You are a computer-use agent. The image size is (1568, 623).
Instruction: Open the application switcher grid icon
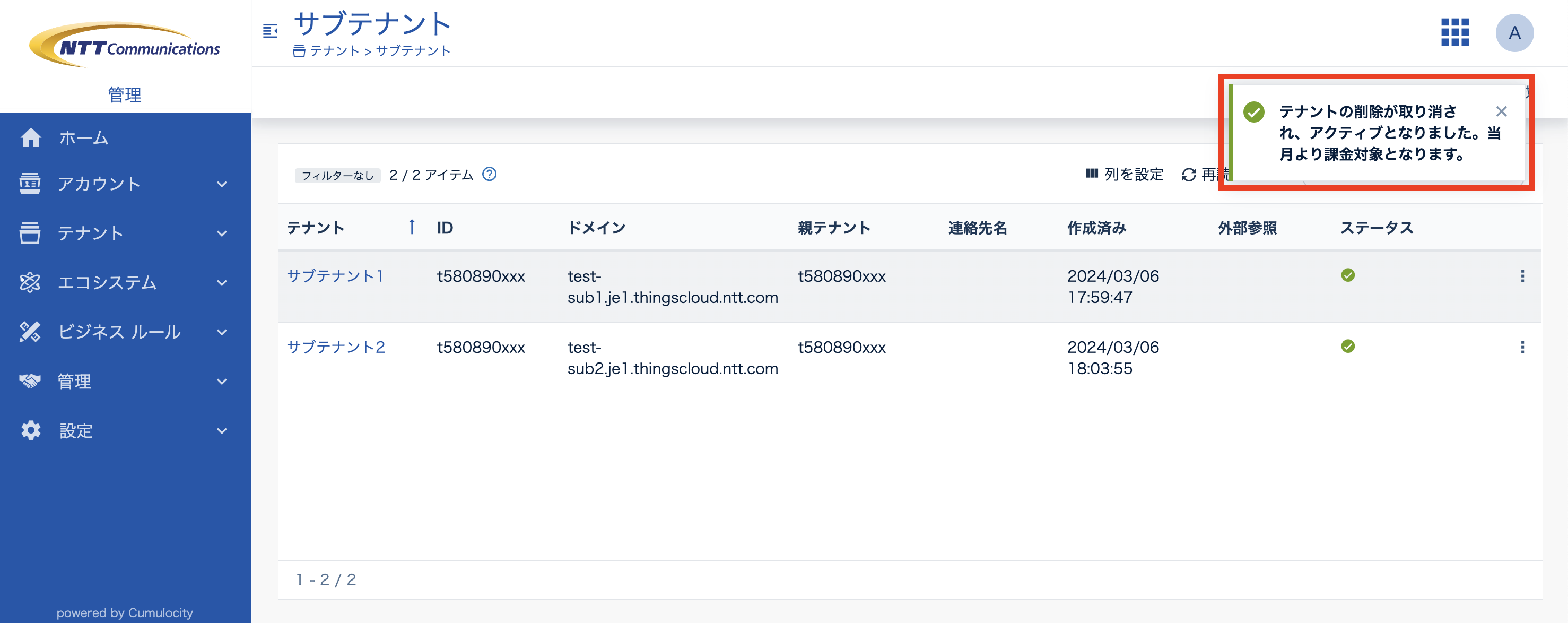1455,32
